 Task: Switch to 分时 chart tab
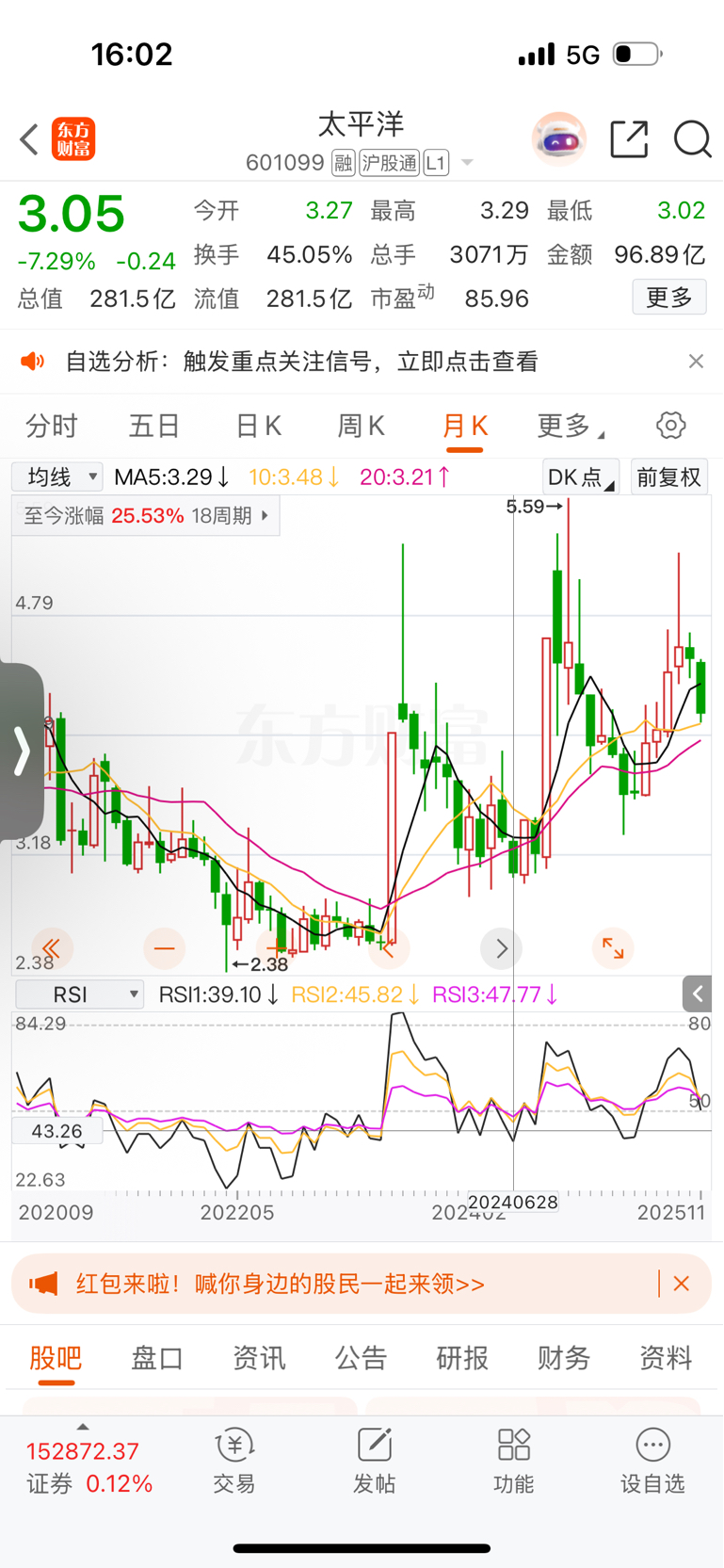[52, 427]
